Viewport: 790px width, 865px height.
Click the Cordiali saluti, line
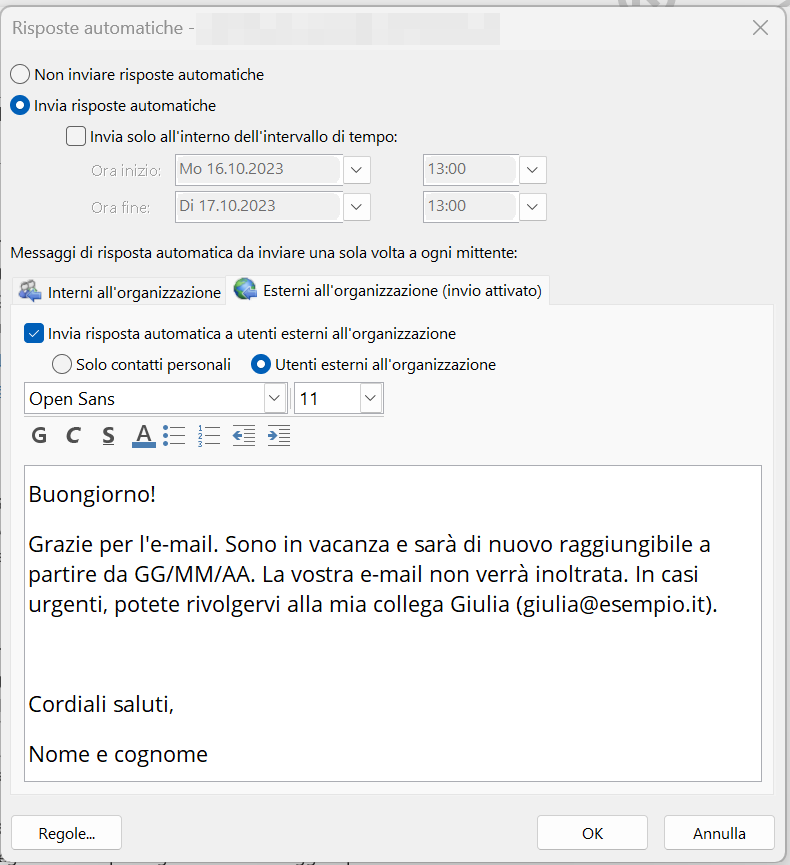click(101, 704)
